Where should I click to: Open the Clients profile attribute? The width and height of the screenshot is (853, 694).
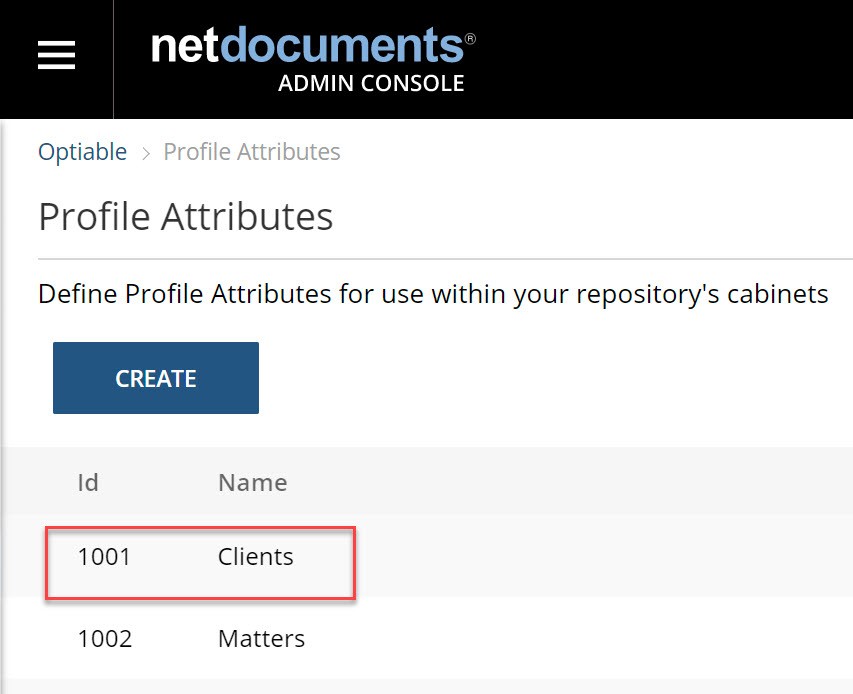[256, 556]
